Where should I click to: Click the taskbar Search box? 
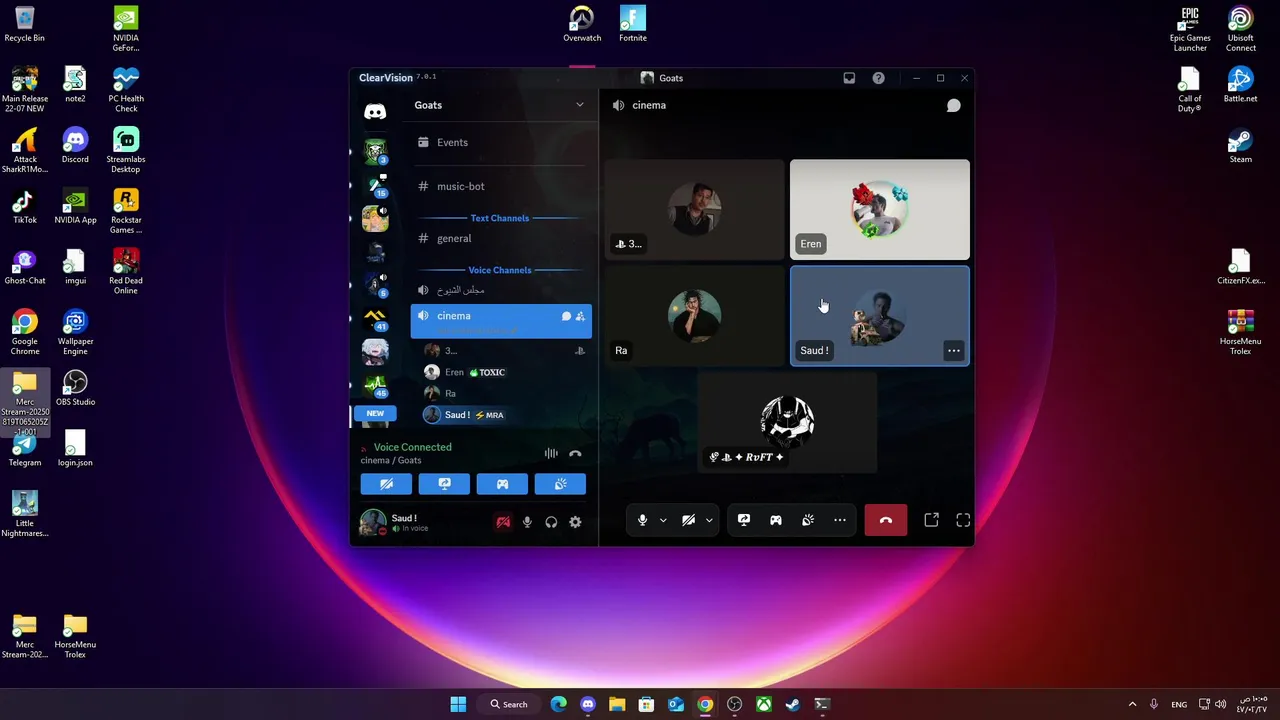[x=508, y=704]
